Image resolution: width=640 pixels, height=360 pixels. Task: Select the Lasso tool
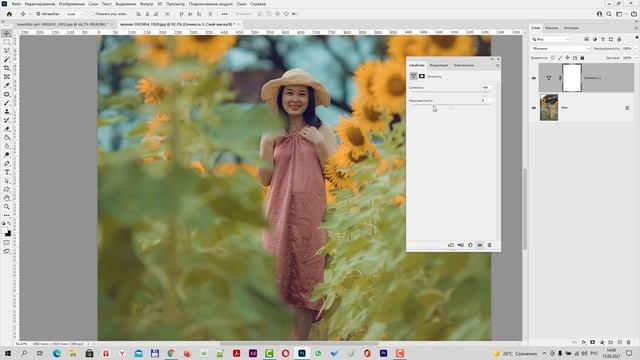click(7, 51)
